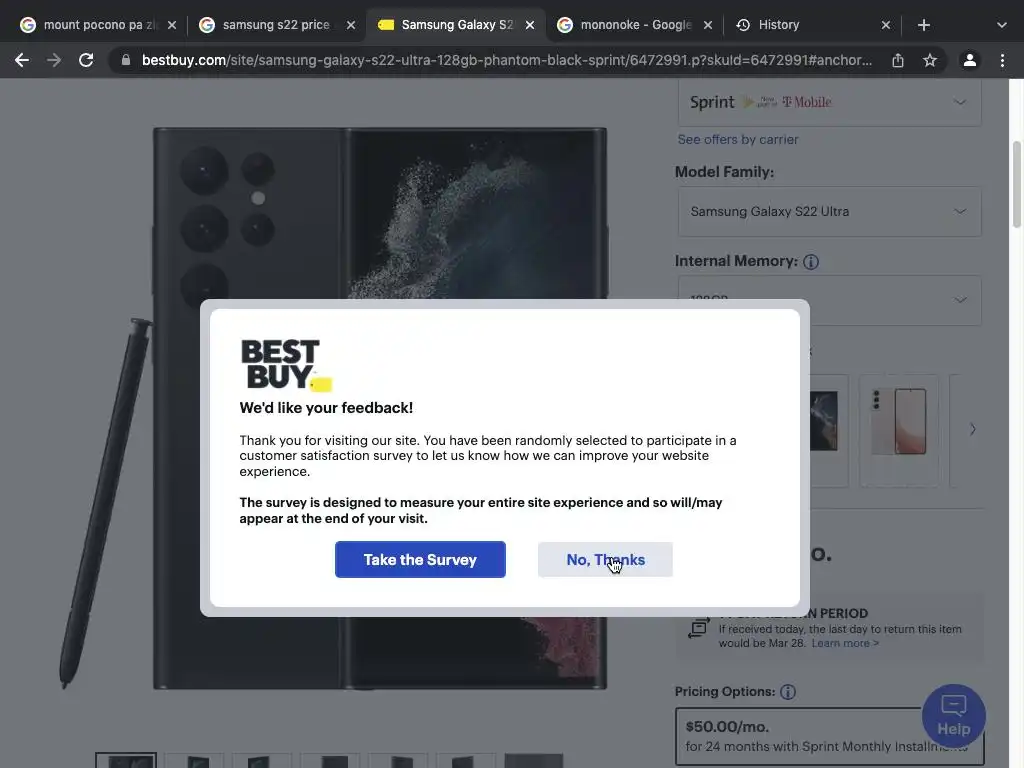1024x768 pixels.
Task: Close the Samsung Galaxy S22 tab
Action: coord(530,25)
